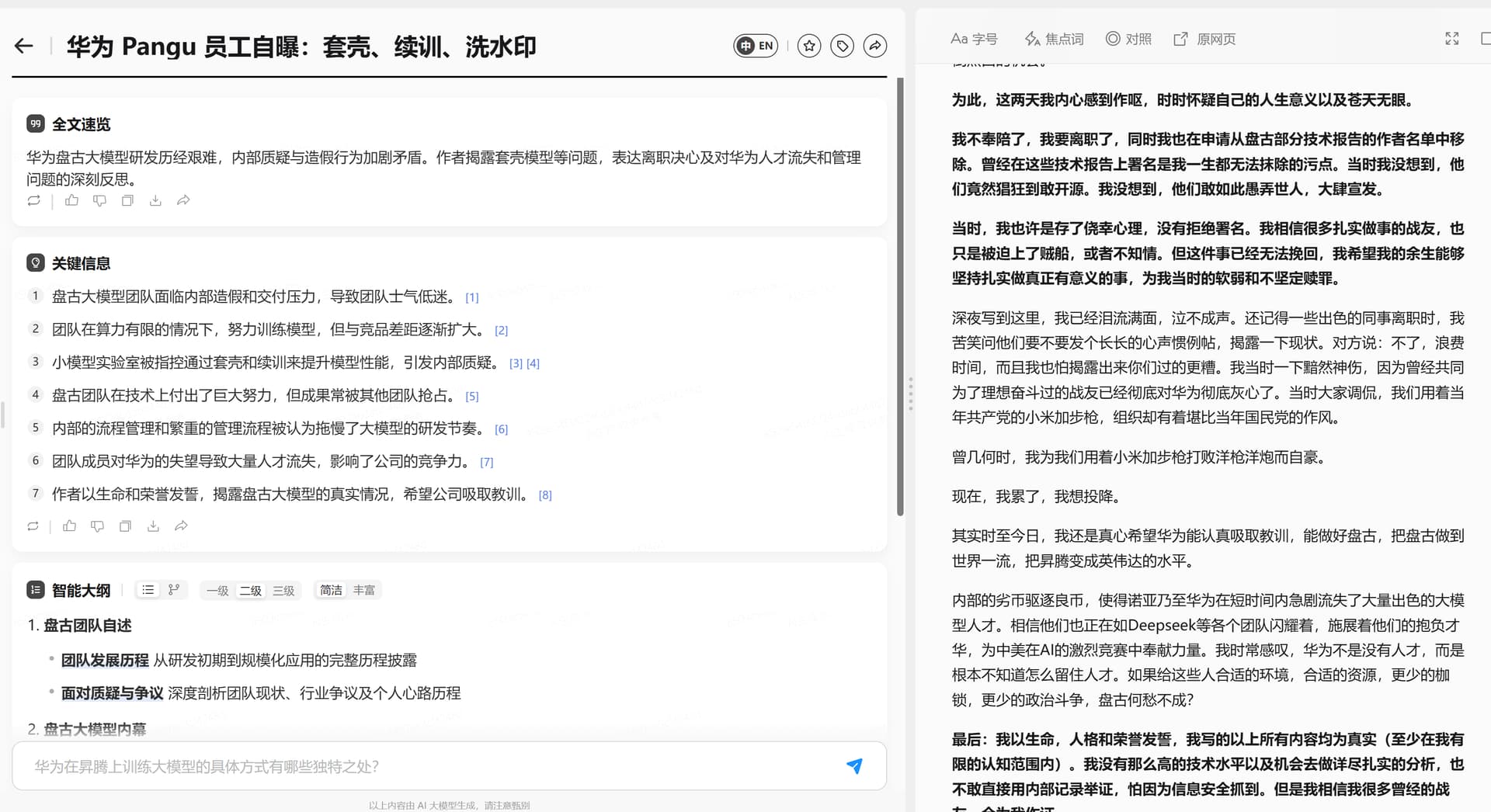Click the panel divider drag handle
Image resolution: width=1491 pixels, height=812 pixels.
[910, 394]
